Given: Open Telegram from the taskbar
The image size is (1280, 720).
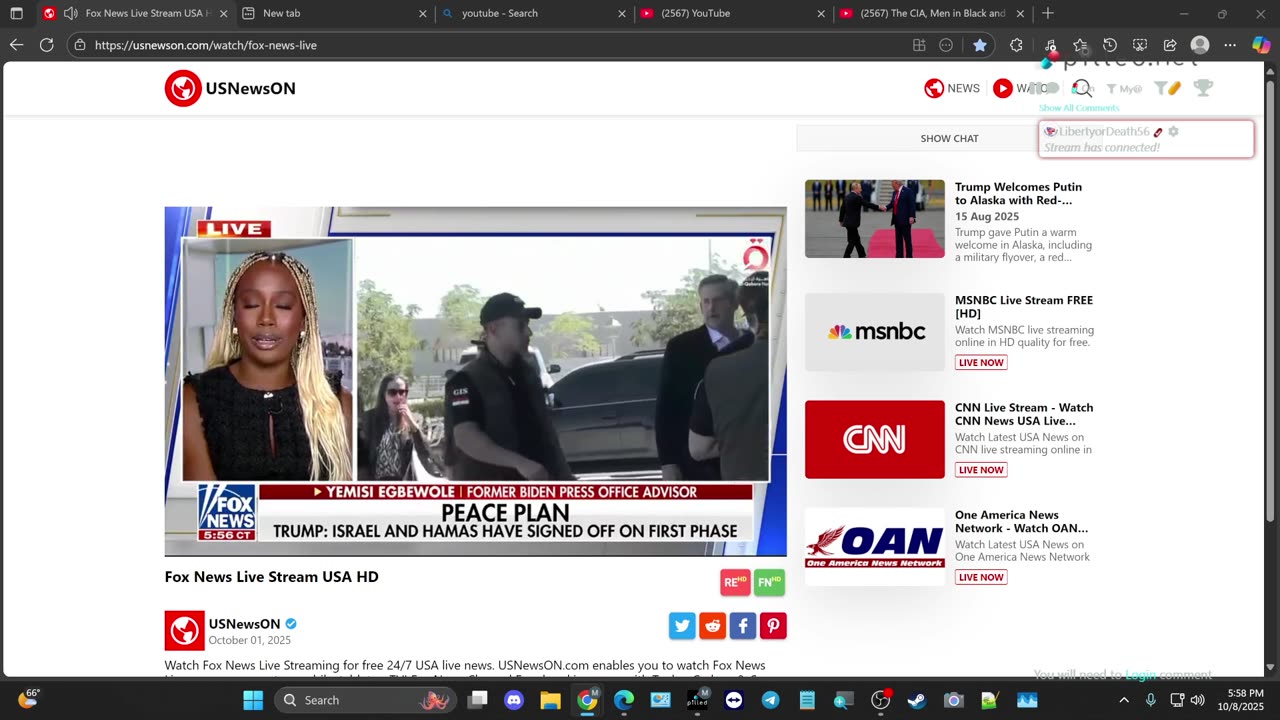Looking at the screenshot, I should point(771,700).
